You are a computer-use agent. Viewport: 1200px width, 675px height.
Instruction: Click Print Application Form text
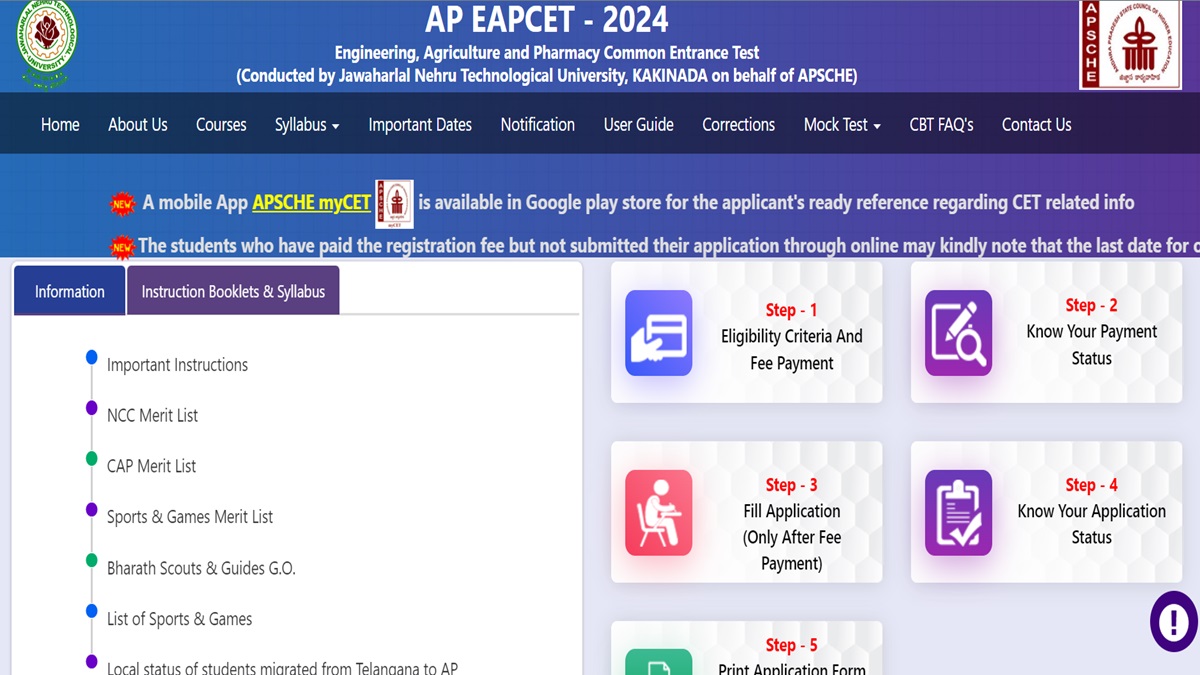pyautogui.click(x=792, y=668)
